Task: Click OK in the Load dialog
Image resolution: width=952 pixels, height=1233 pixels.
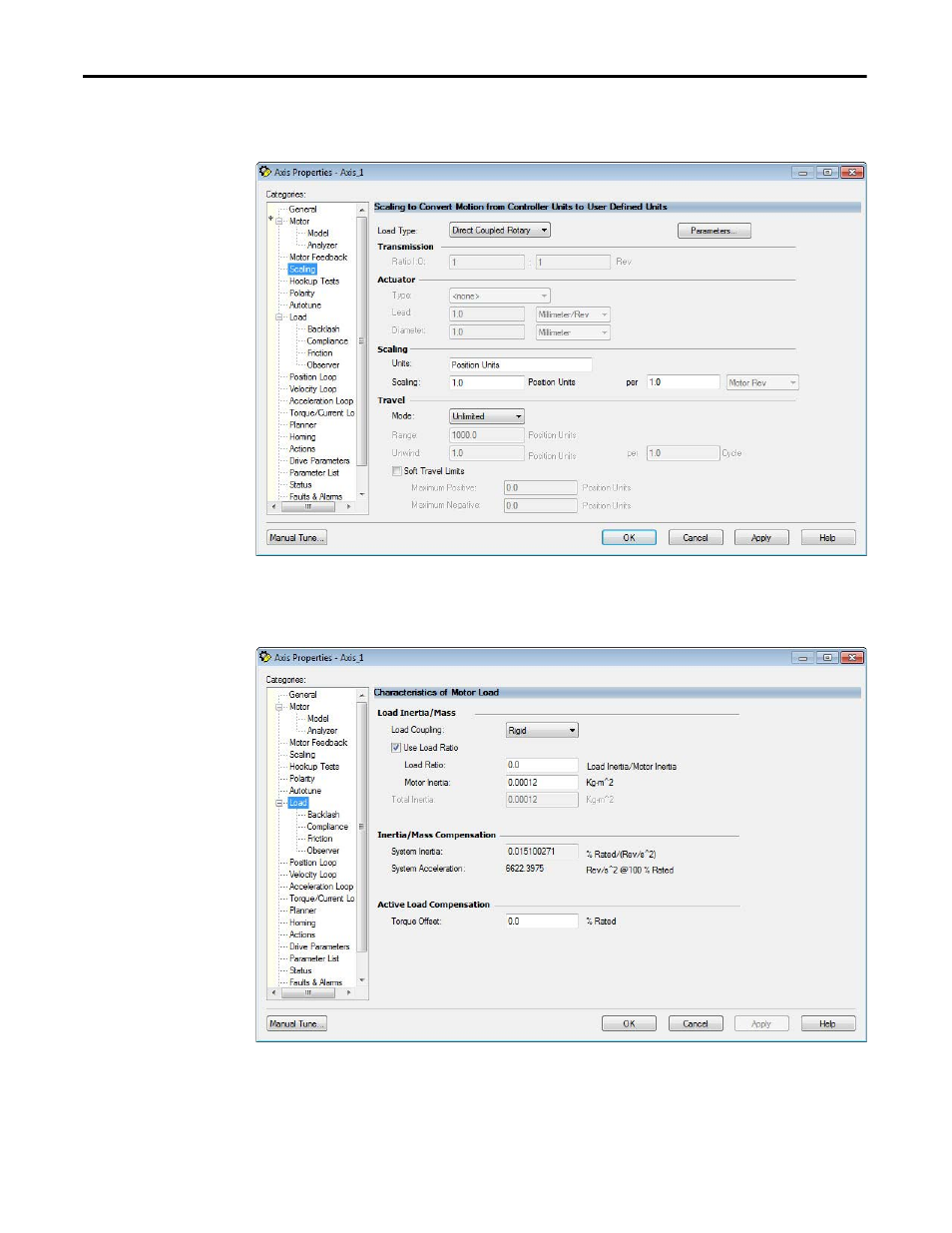Action: click(629, 1023)
